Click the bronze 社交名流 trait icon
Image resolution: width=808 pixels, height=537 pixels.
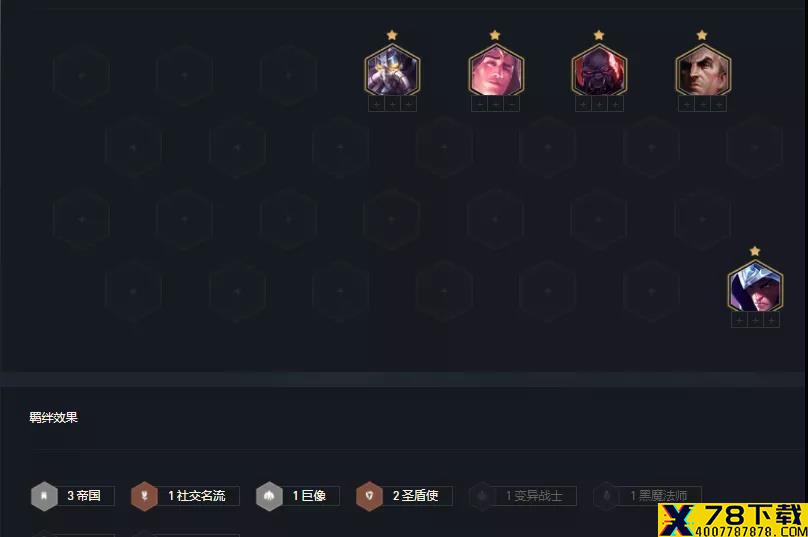144,496
